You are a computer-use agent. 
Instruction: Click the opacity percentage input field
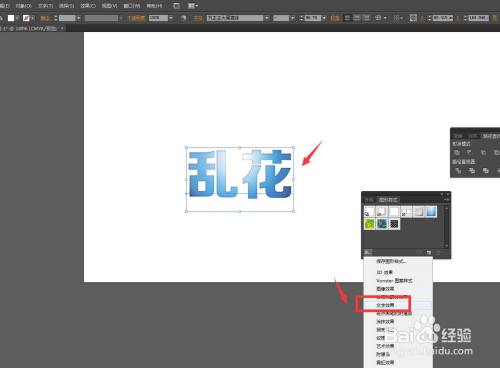[x=158, y=18]
